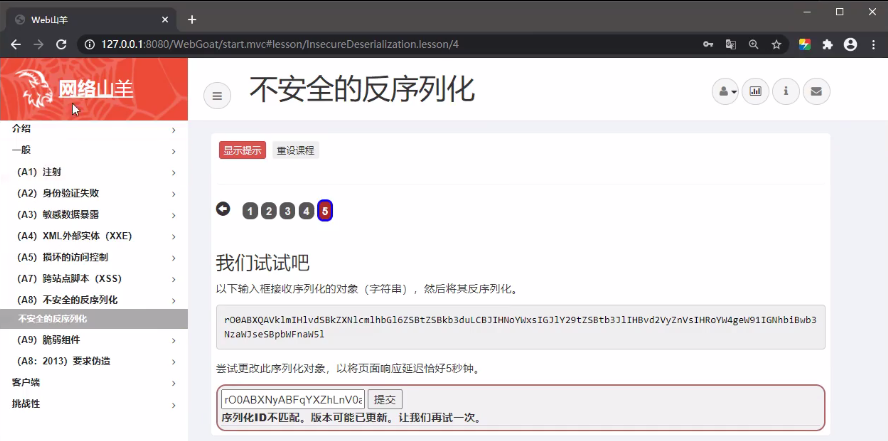This screenshot has width=888, height=441.
Task: Click the 提交 submit button
Action: 385,399
